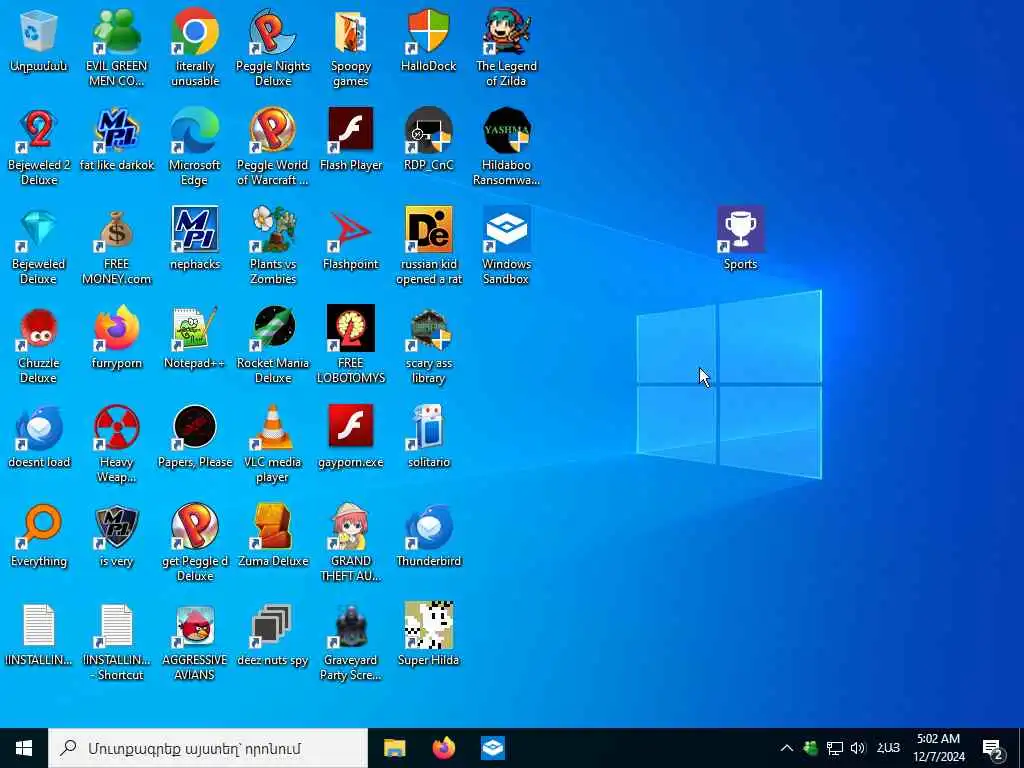
Task: Open the Spoopy games folder
Action: 351,47
